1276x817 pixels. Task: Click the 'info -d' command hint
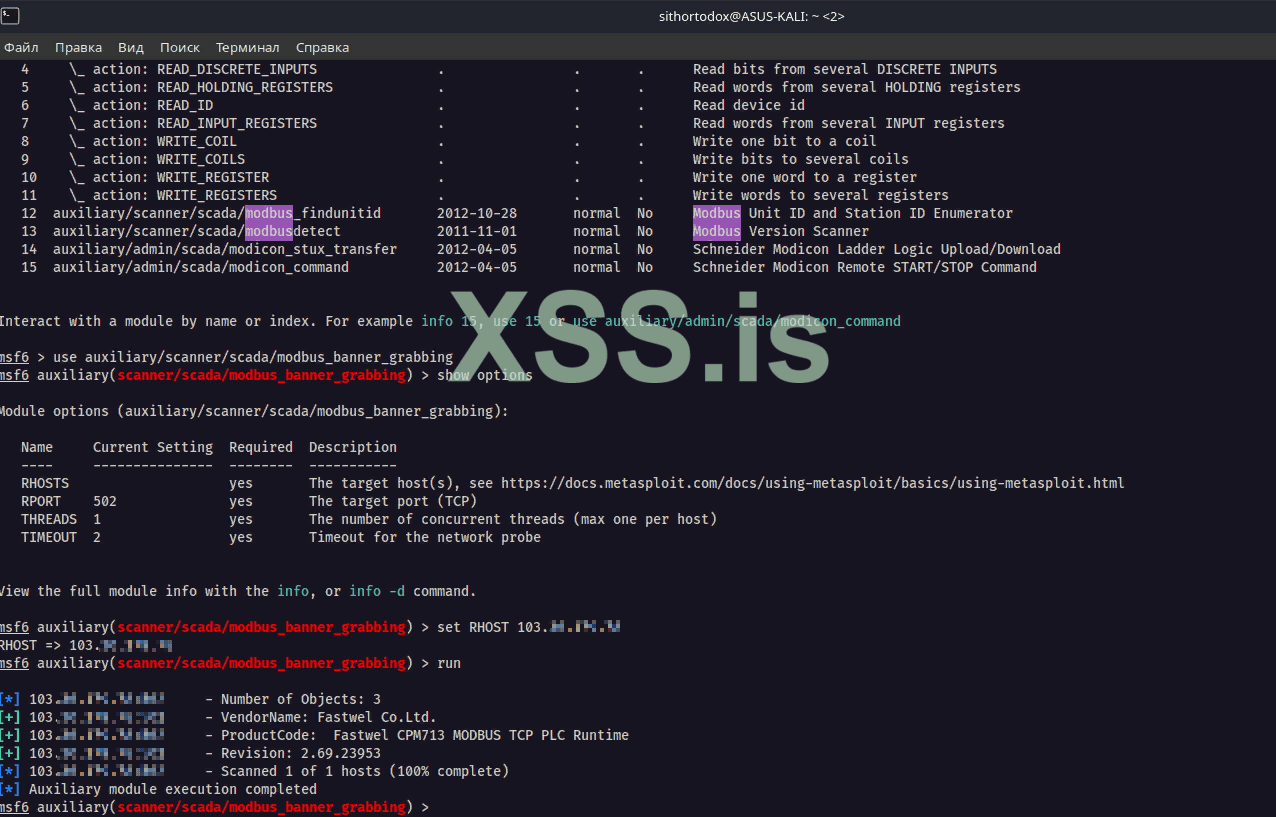coord(377,591)
